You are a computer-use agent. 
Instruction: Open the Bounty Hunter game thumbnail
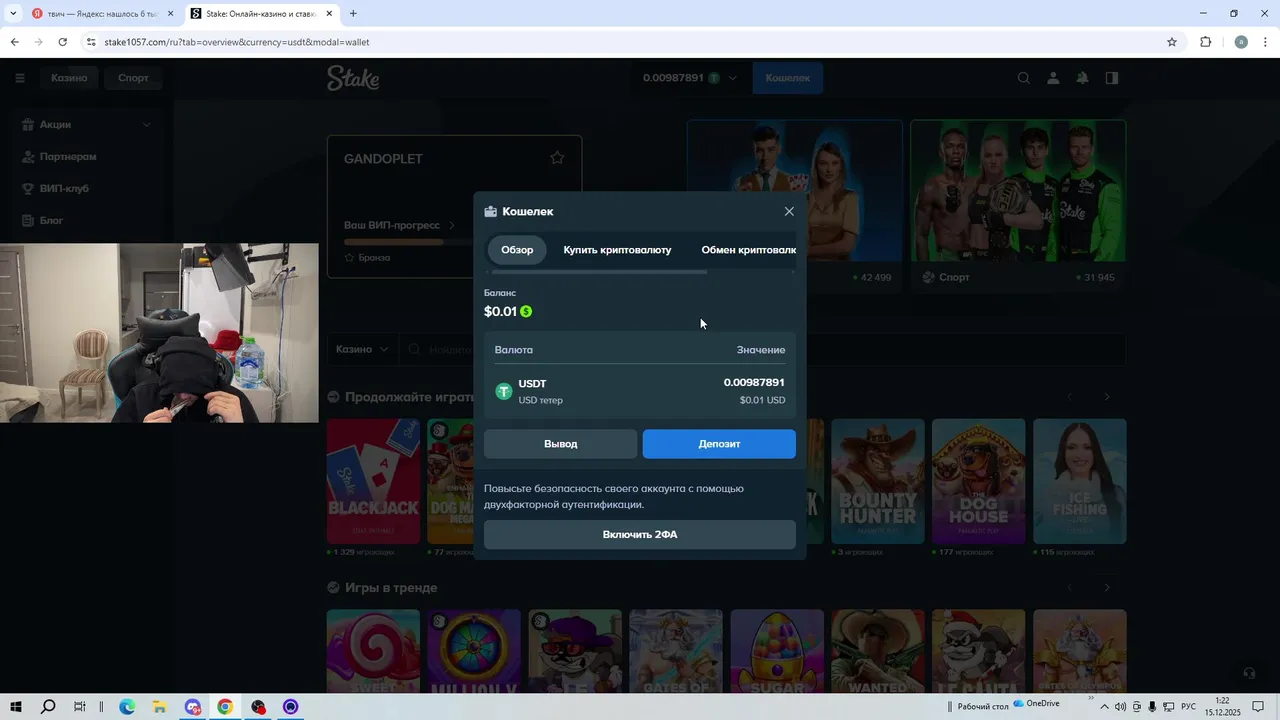878,481
